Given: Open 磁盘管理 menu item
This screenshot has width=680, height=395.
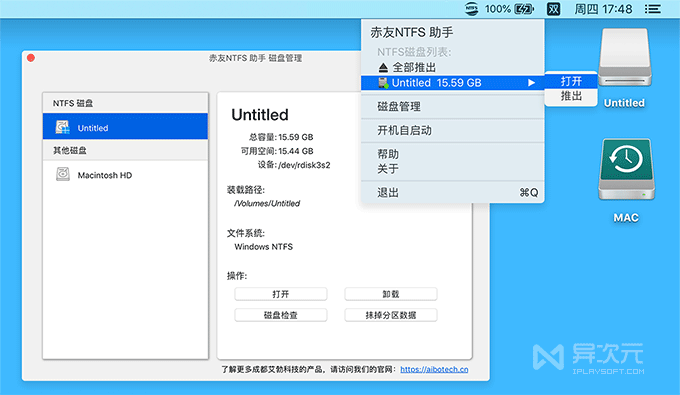Looking at the screenshot, I should coord(452,107).
